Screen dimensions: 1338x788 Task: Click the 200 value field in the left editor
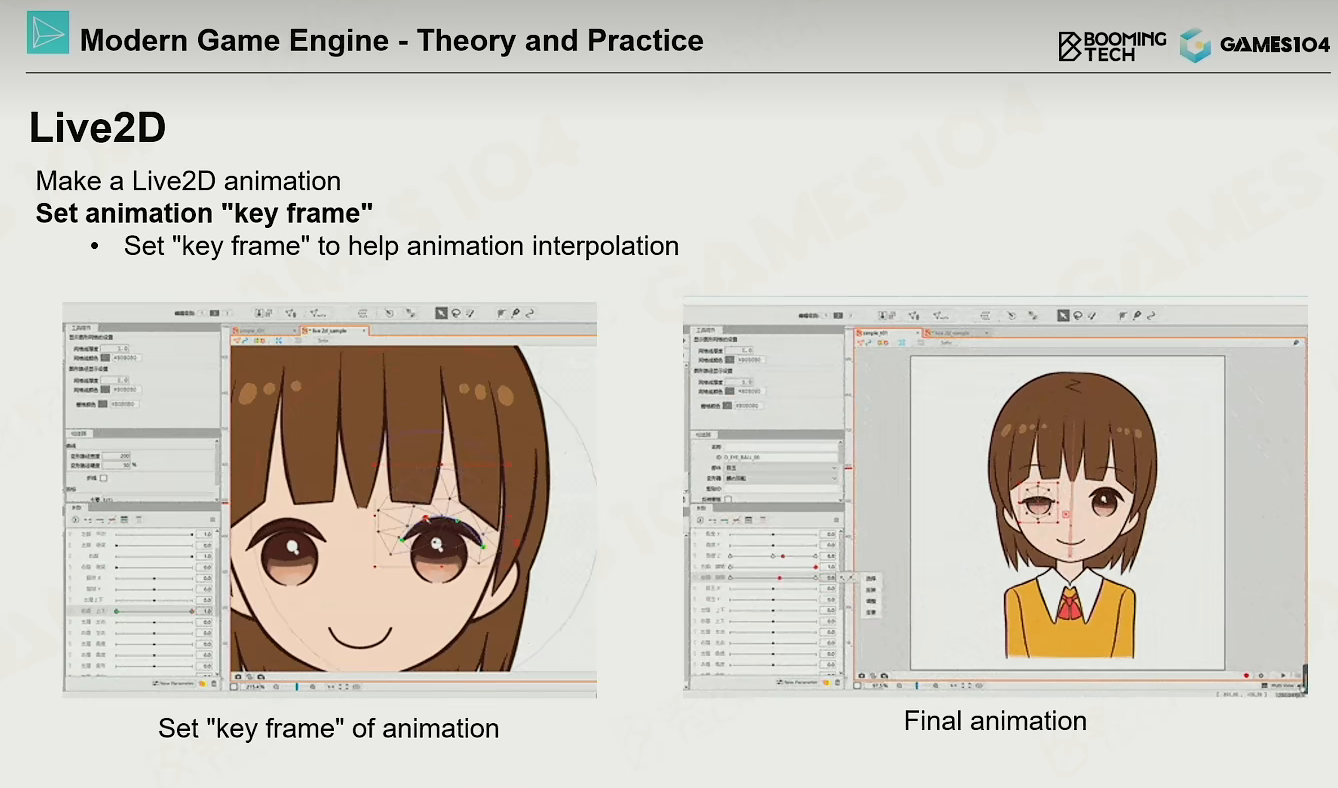117,456
